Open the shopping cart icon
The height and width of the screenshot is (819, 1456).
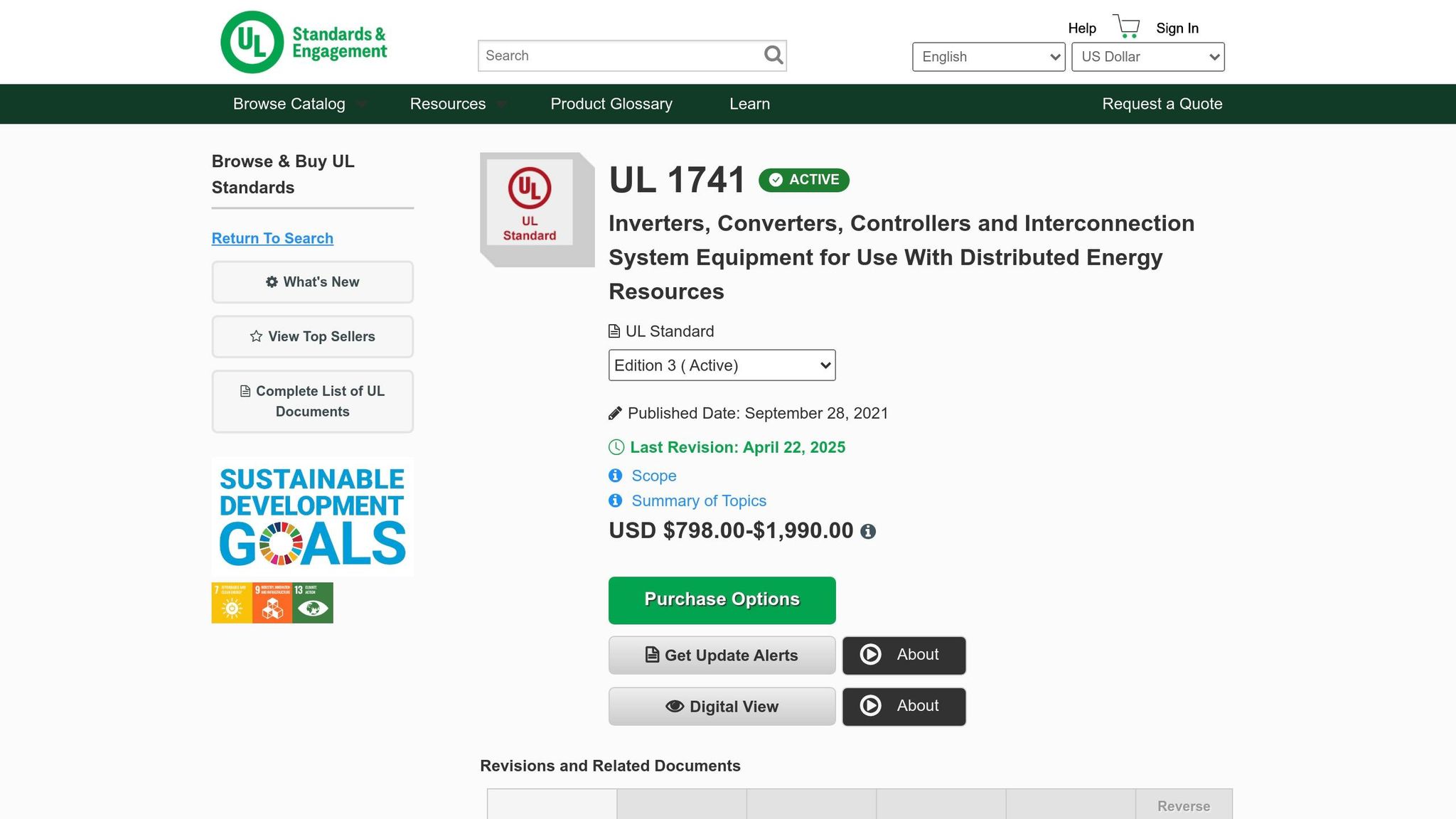tap(1126, 26)
